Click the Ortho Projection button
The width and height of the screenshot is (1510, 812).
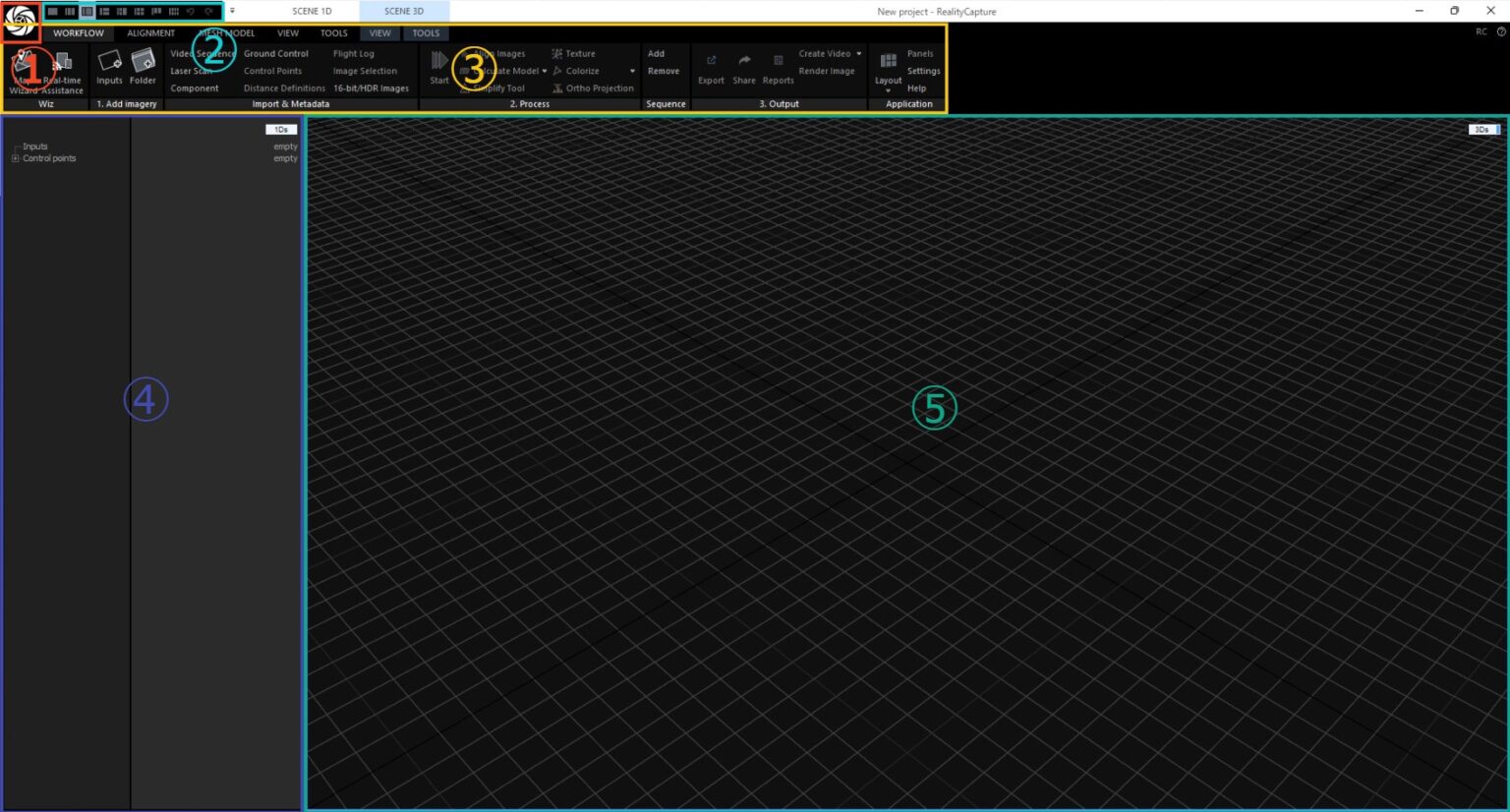pos(599,88)
